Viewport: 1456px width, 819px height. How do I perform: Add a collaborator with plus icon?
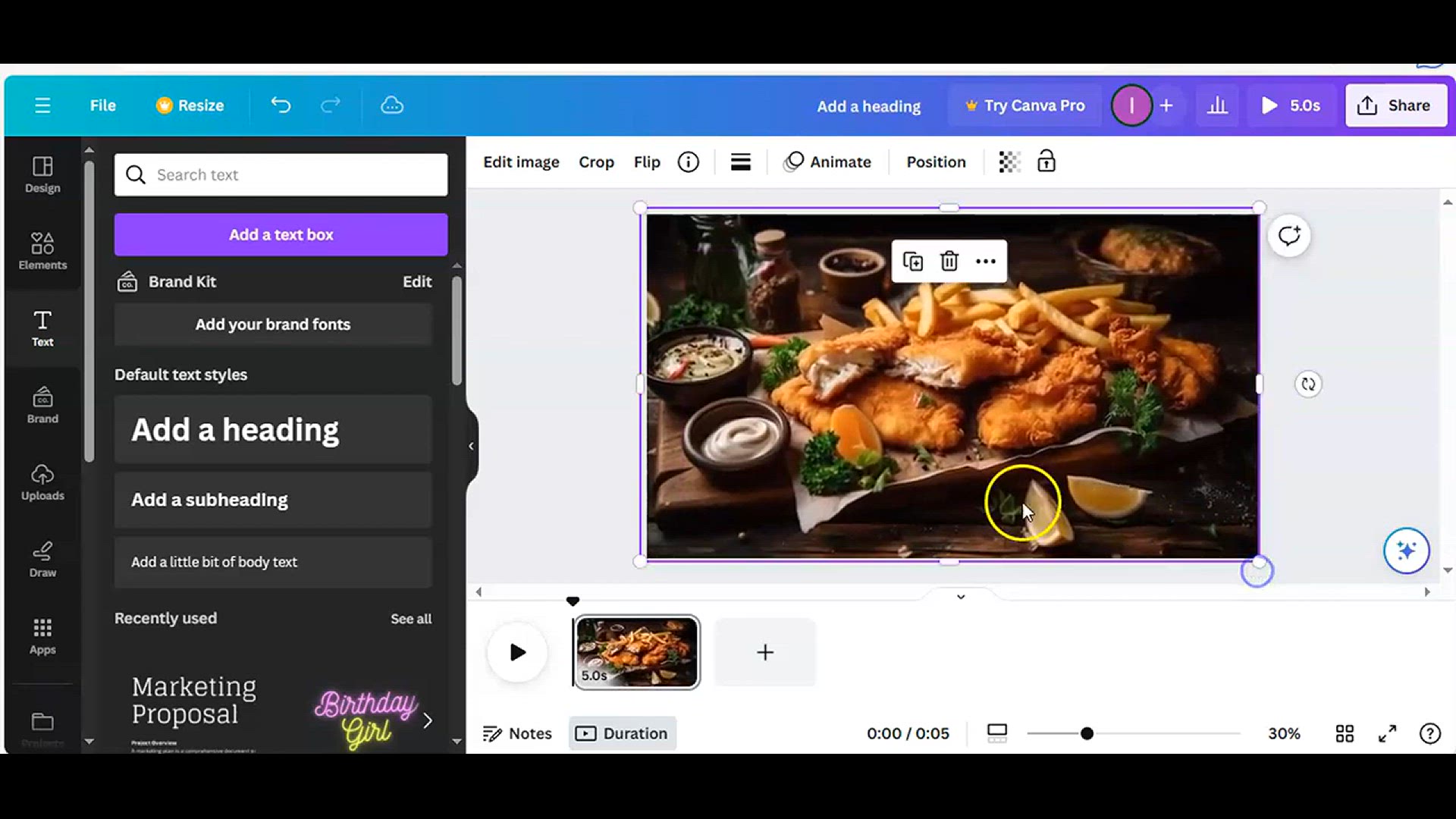[x=1166, y=105]
